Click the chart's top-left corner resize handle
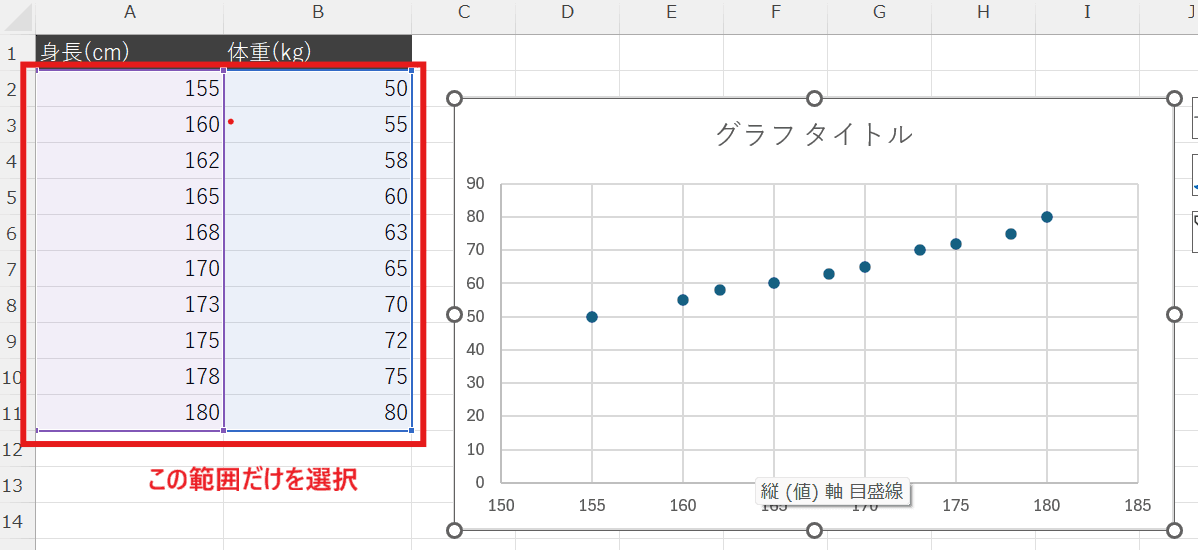Screen dimensions: 1198x550 (x=454, y=98)
